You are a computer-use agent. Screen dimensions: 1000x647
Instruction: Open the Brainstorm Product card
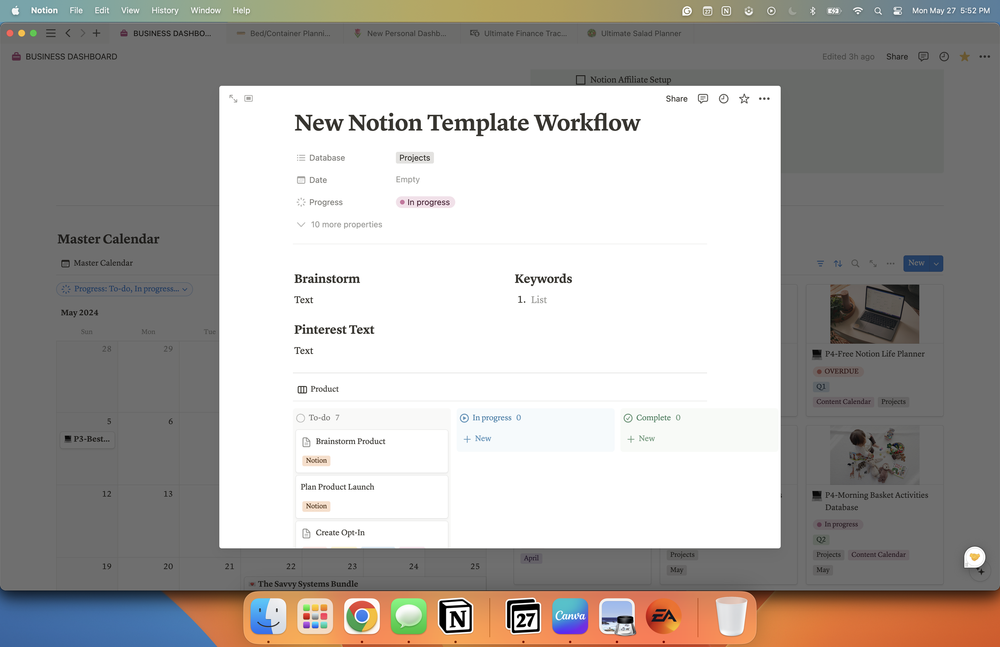[352, 441]
